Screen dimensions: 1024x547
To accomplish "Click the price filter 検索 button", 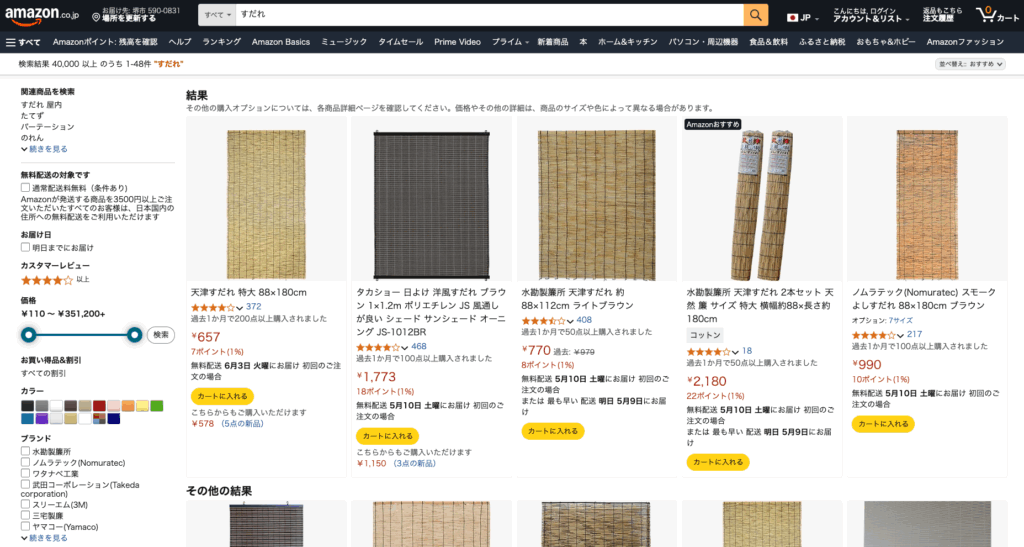I will pyautogui.click(x=161, y=335).
